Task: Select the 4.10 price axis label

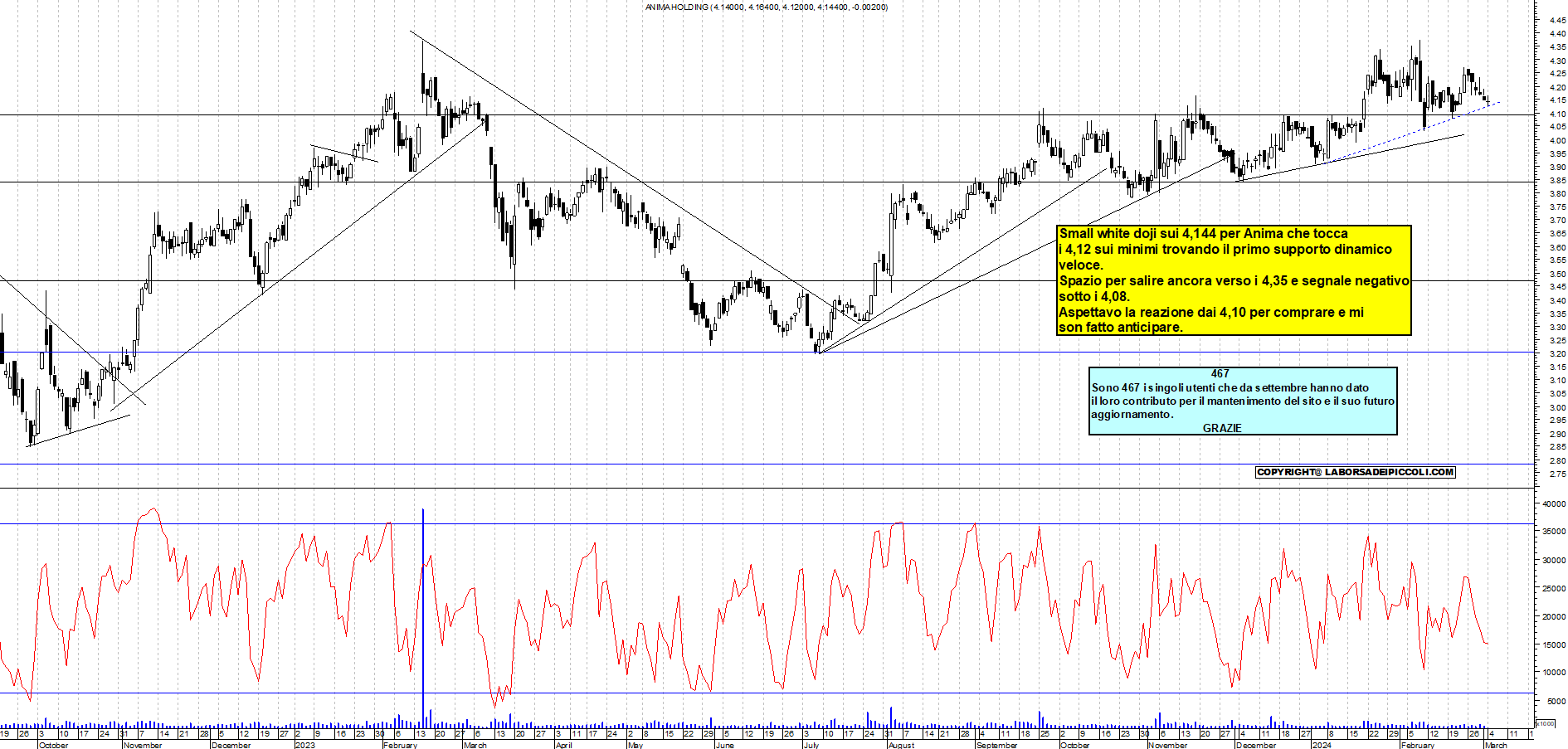Action: 1556,114
